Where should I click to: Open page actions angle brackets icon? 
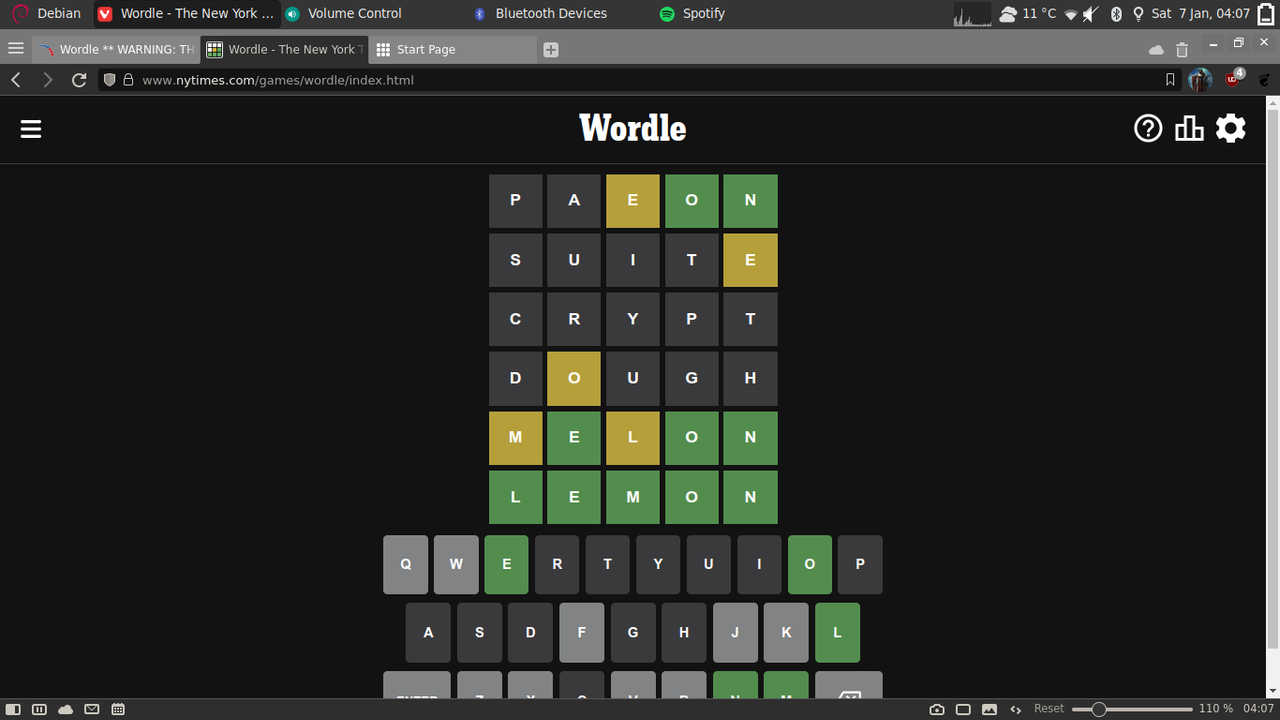click(x=1016, y=709)
